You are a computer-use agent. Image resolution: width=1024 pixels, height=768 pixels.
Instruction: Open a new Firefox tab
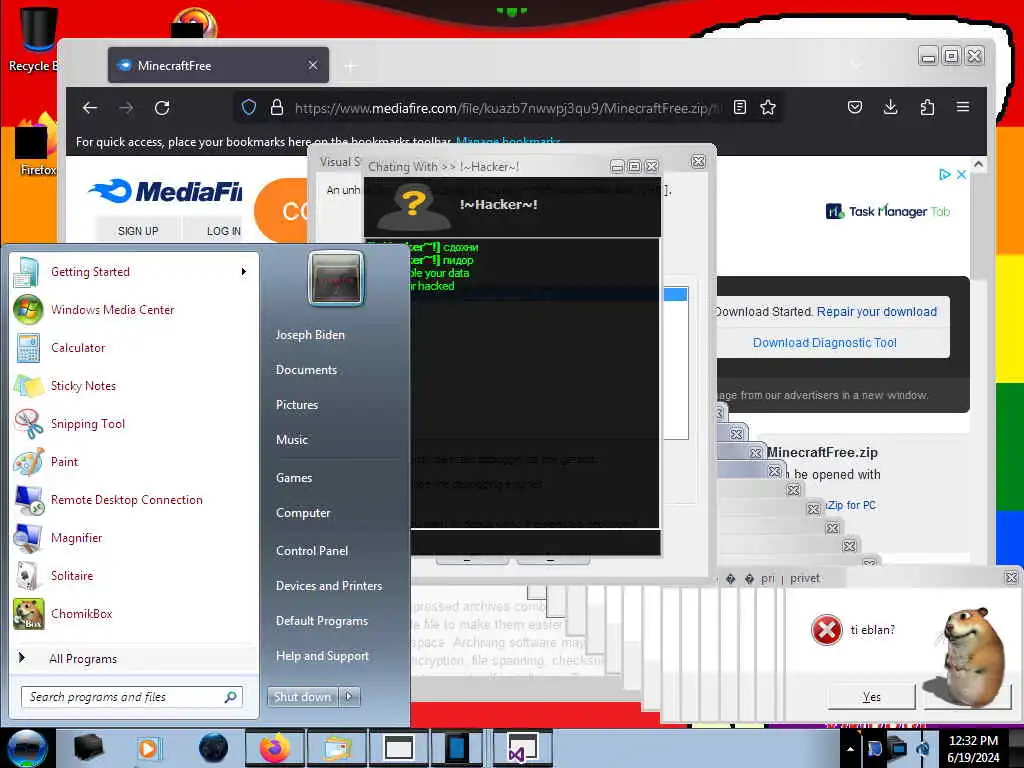click(x=351, y=66)
